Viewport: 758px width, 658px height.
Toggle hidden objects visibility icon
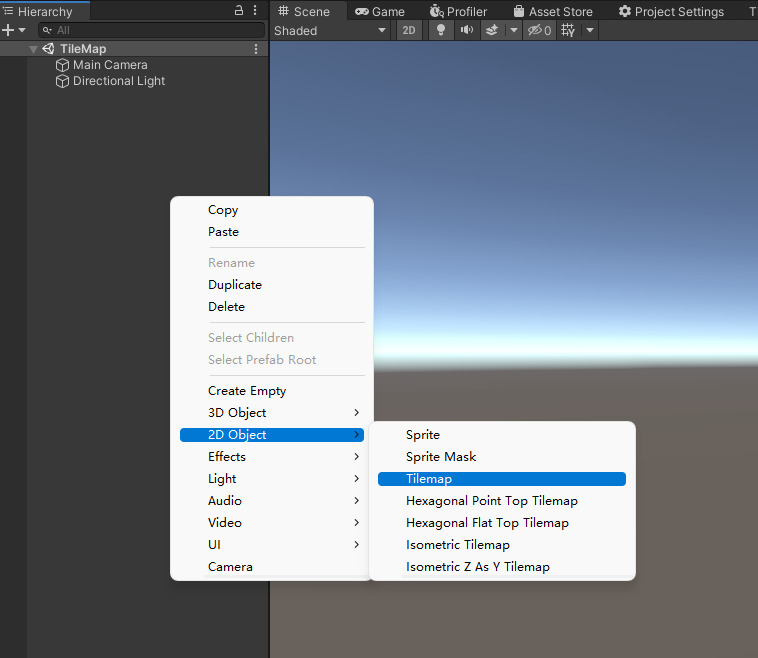point(539,30)
